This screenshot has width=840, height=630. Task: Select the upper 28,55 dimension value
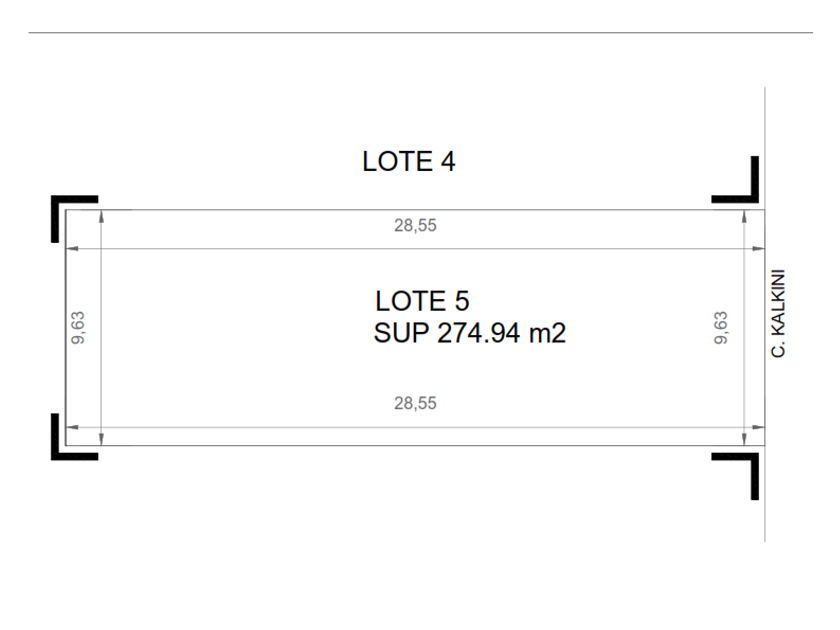415,226
